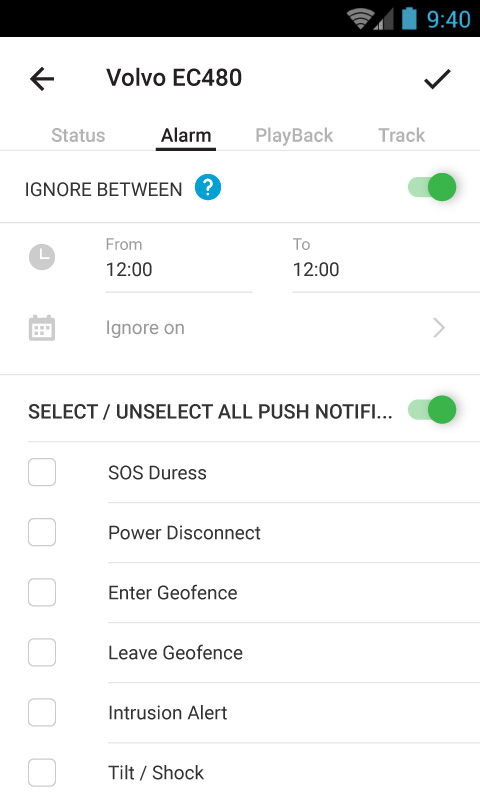Tap the battery status icon

tap(409, 19)
